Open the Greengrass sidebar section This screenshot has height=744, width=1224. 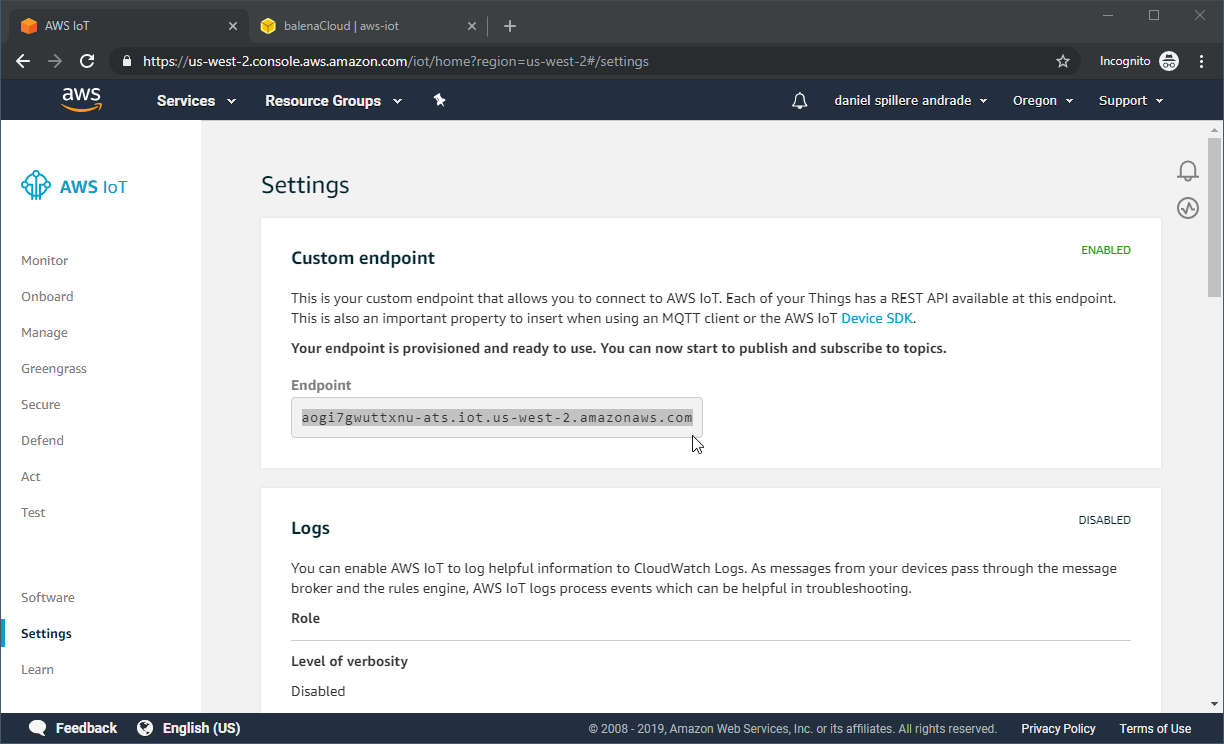[x=54, y=369]
